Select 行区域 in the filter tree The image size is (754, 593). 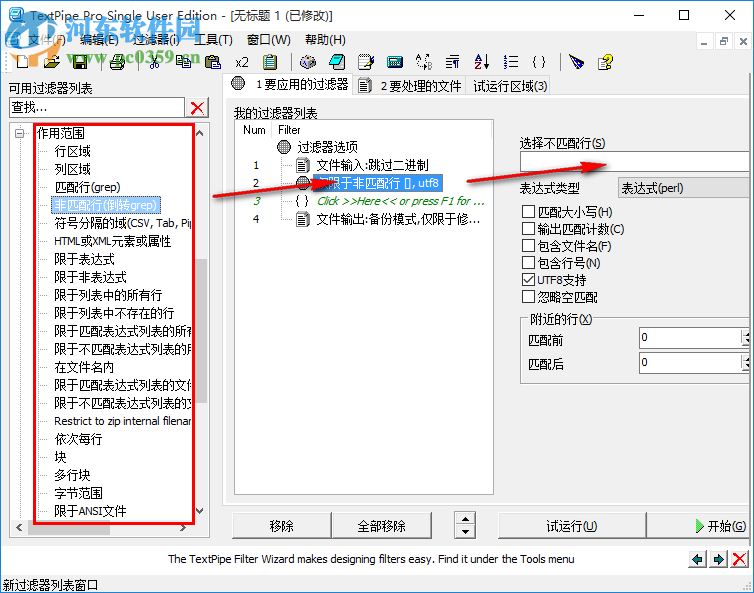click(72, 151)
